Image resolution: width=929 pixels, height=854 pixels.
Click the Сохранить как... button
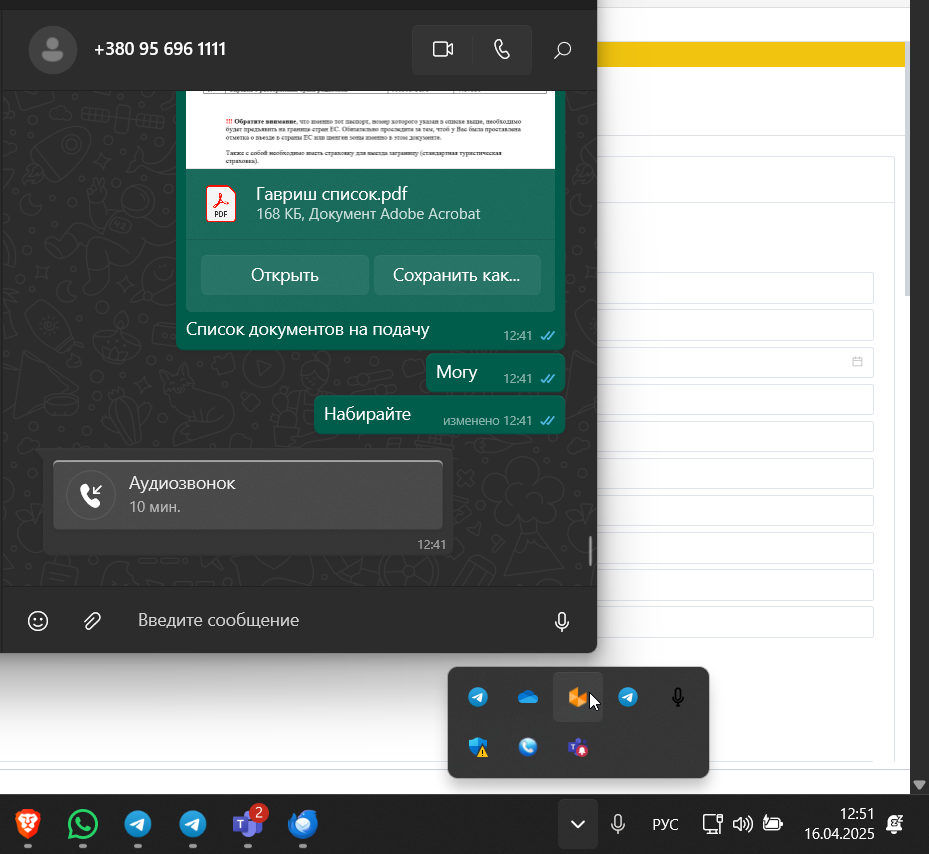(457, 275)
